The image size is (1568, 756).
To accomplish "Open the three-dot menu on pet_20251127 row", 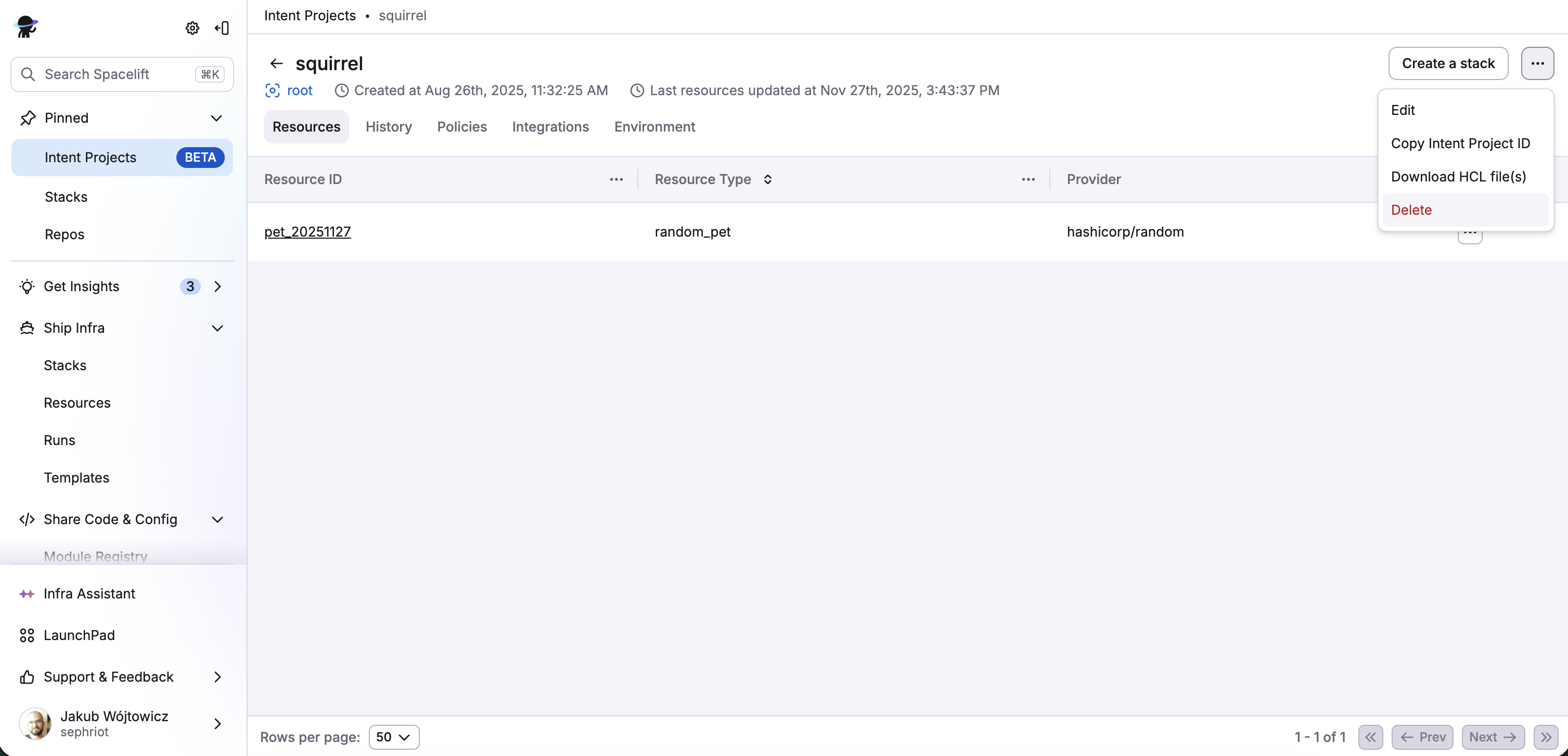I will coord(1470,232).
